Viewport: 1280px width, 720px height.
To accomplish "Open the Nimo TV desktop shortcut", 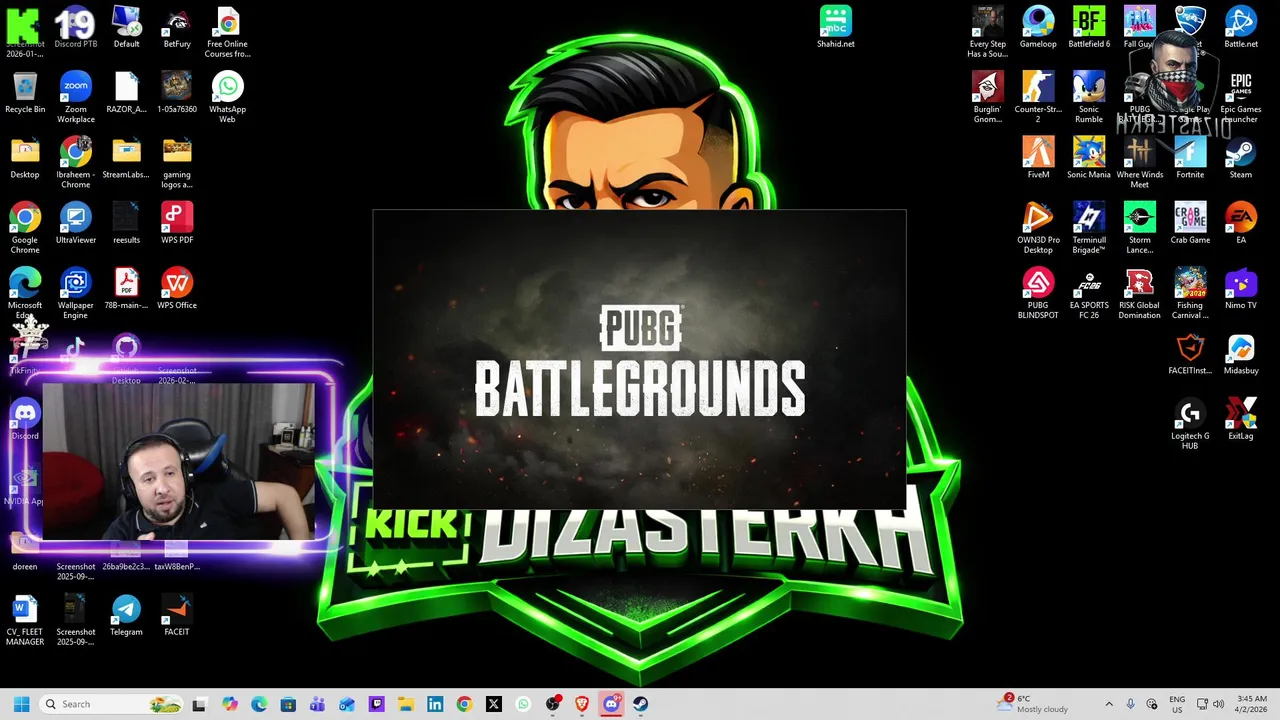I will pos(1241,289).
